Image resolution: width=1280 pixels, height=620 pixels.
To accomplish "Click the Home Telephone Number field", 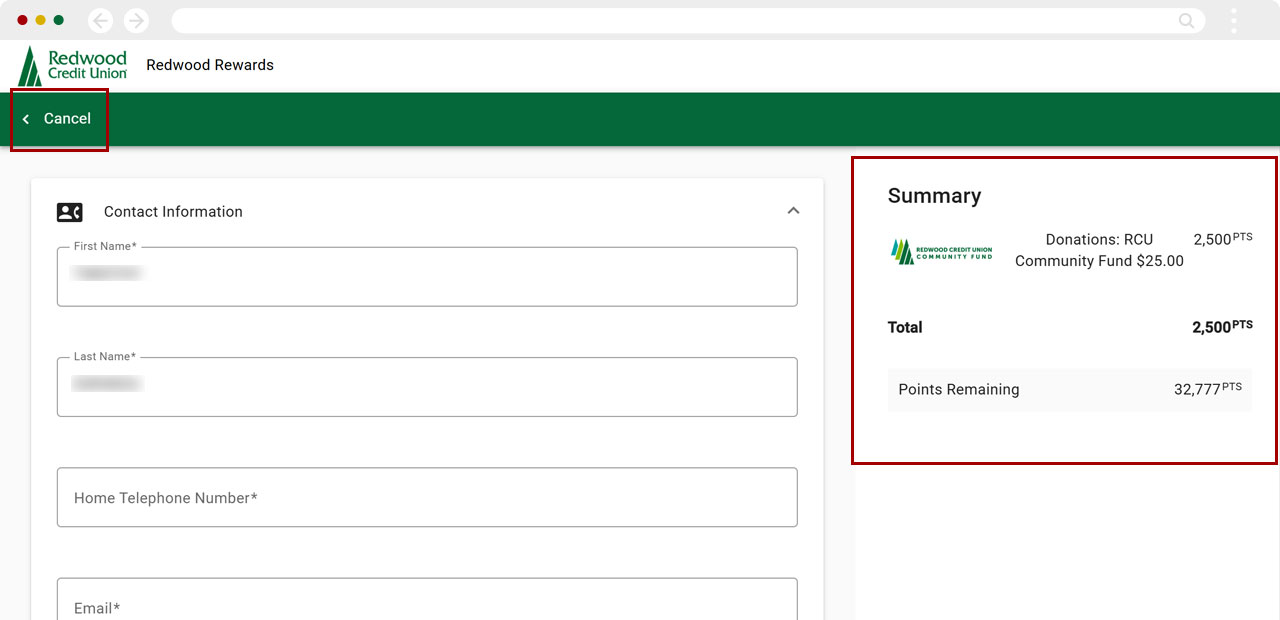I will pyautogui.click(x=427, y=497).
